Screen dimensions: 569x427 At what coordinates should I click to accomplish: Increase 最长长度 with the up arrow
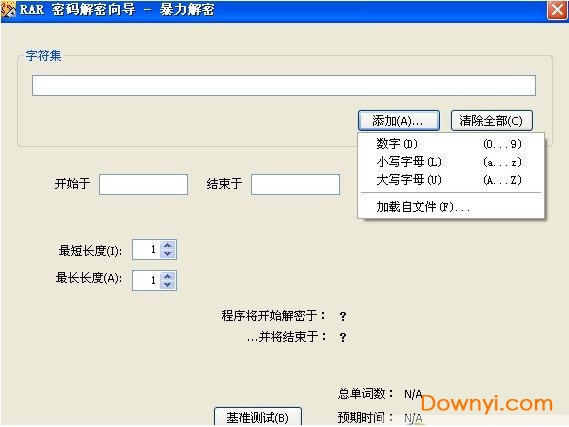point(168,276)
